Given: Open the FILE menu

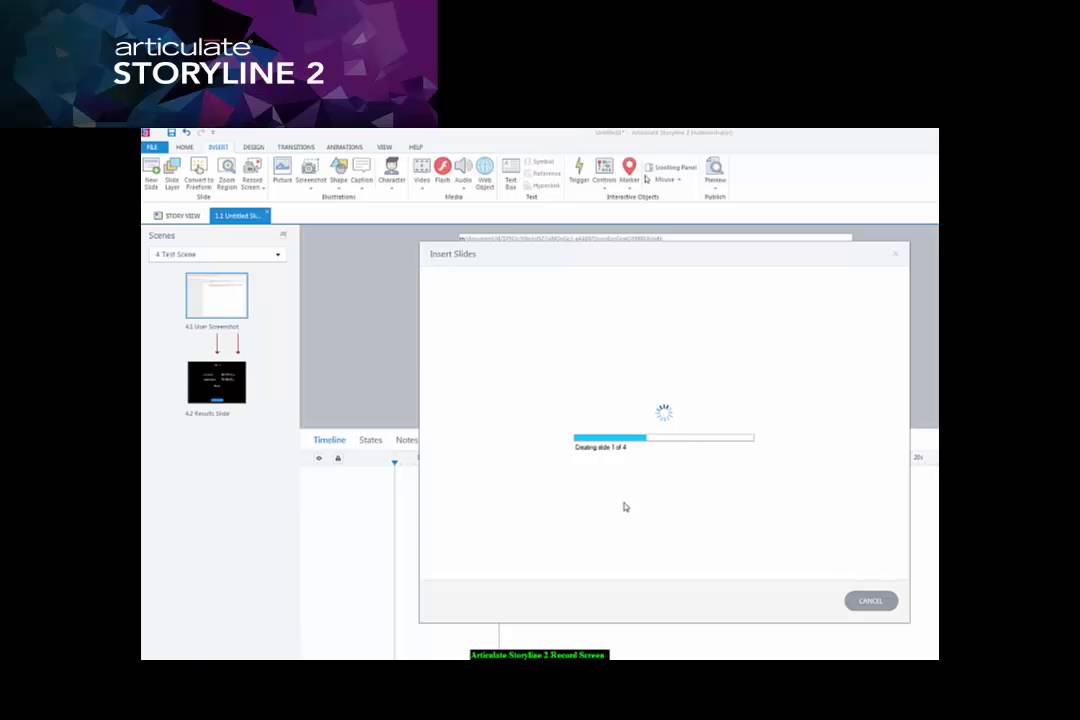Looking at the screenshot, I should coord(153,147).
